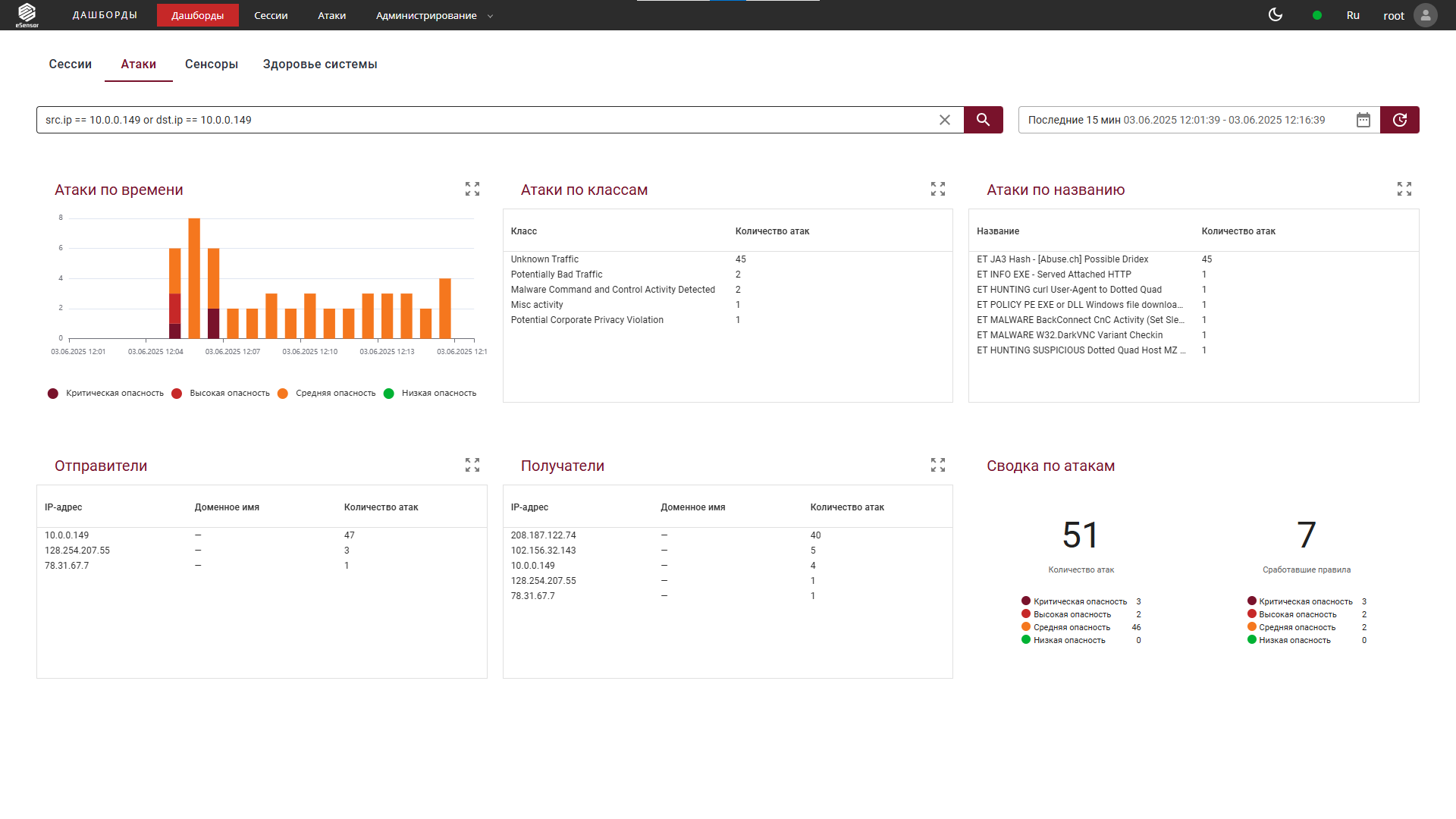Expand the Отправители panel fullscreen
Screen dimensions: 1456x819
[x=472, y=465]
